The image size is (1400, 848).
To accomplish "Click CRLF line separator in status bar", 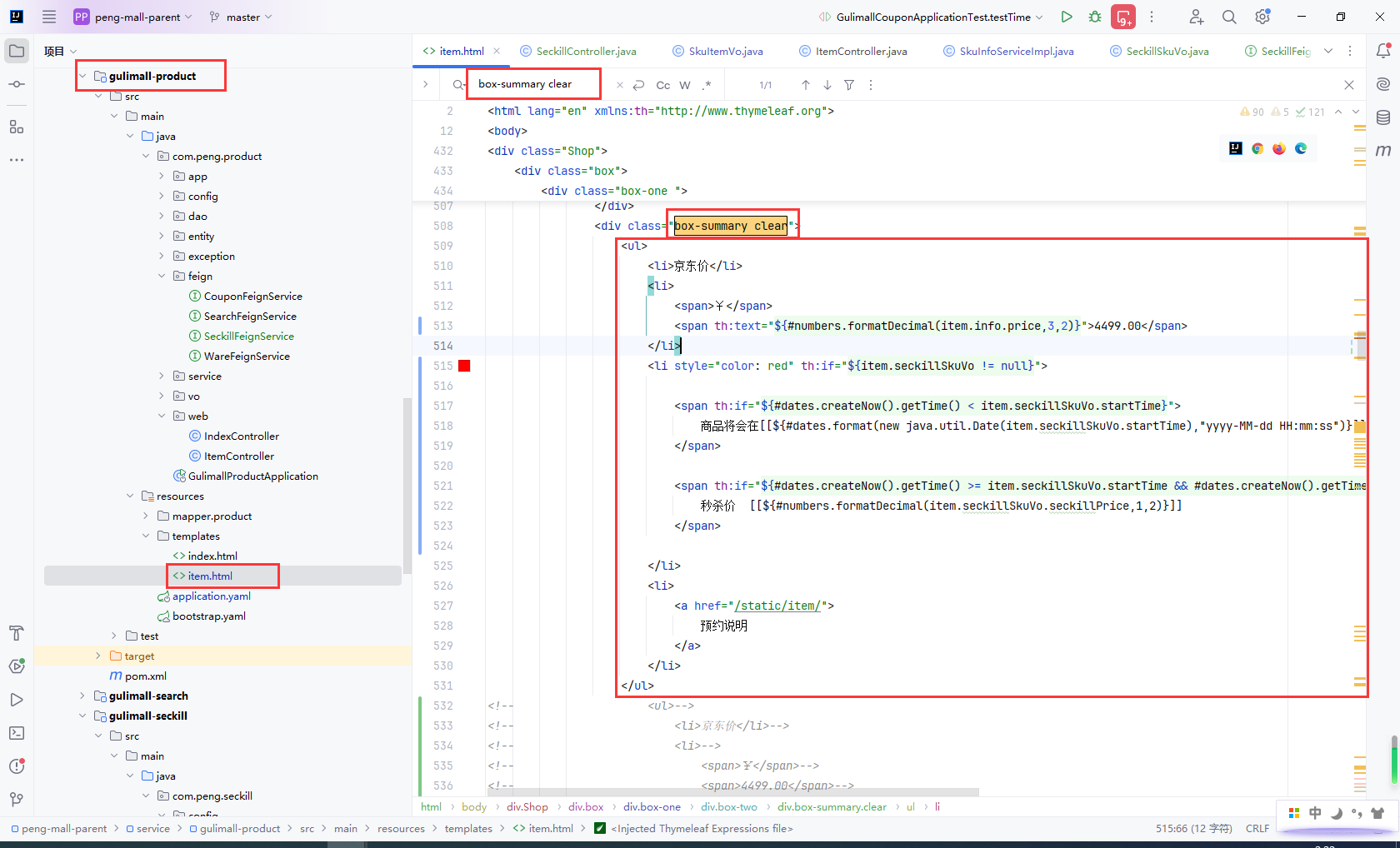I will coord(1257,828).
